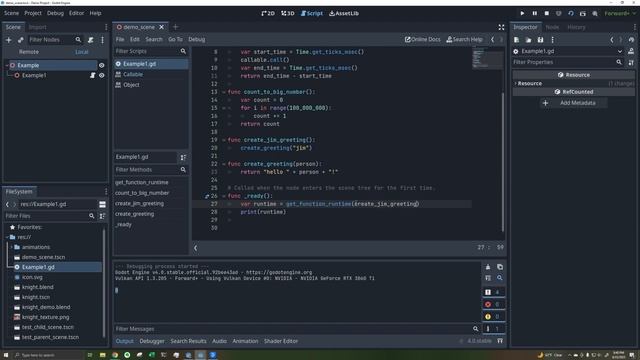This screenshot has width=640, height=360.
Task: Expand the animations folder
Action: 11,247
